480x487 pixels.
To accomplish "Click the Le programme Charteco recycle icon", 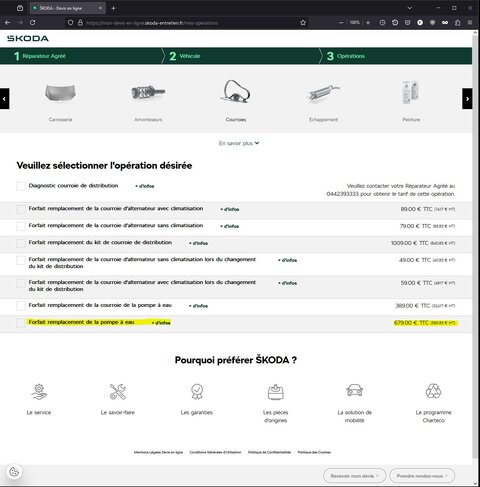I will click(433, 391).
